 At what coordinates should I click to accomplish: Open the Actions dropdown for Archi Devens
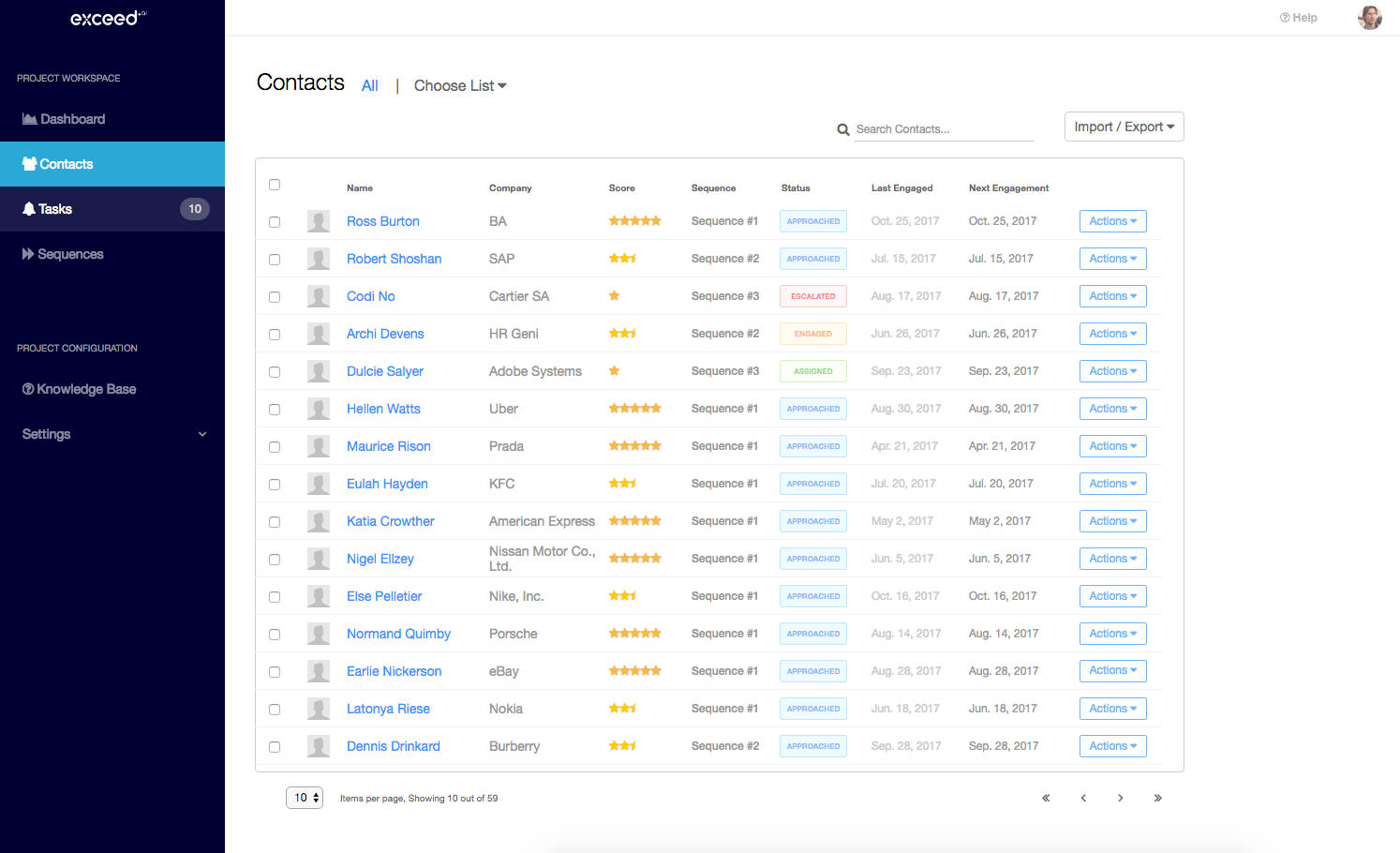(1112, 333)
